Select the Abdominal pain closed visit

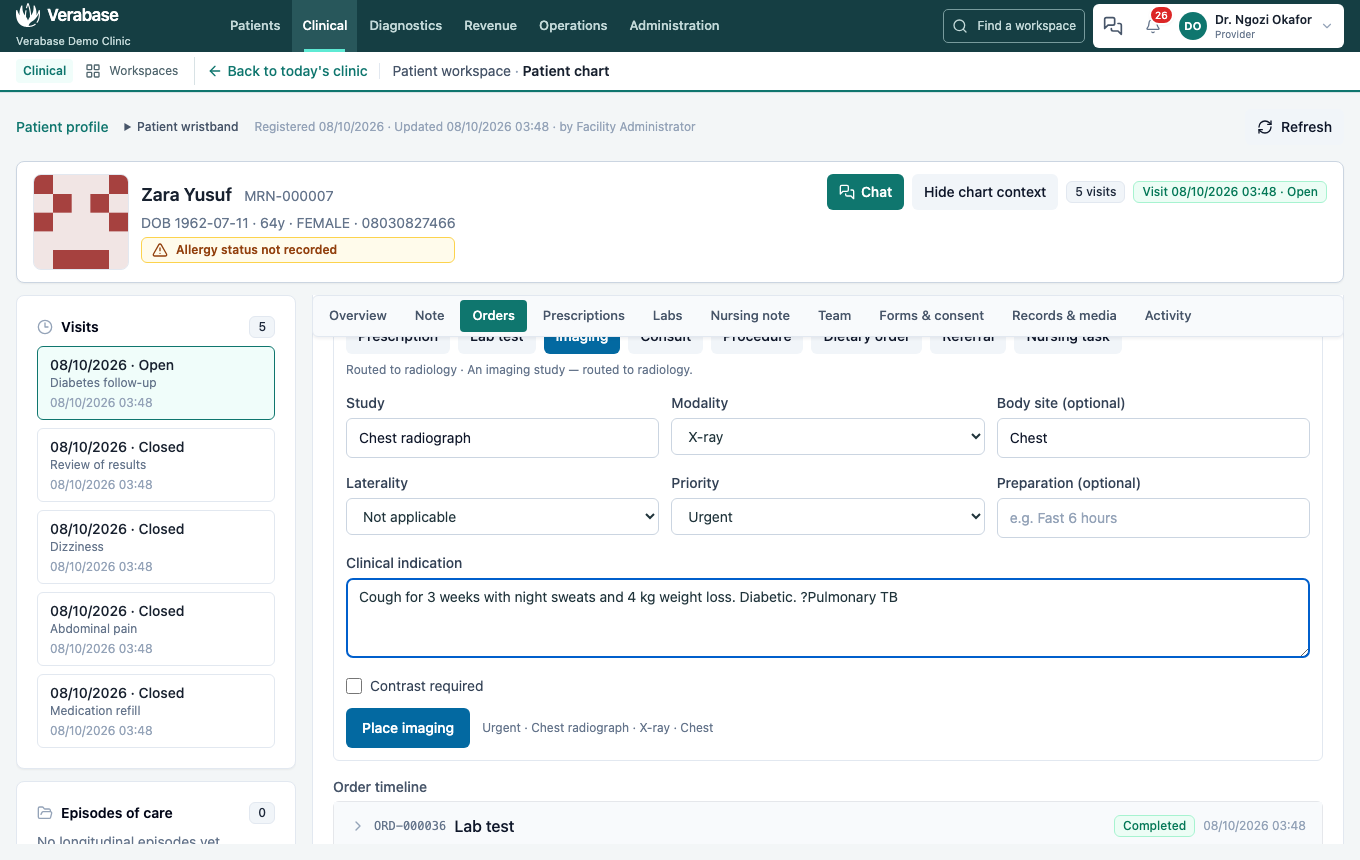pos(156,629)
